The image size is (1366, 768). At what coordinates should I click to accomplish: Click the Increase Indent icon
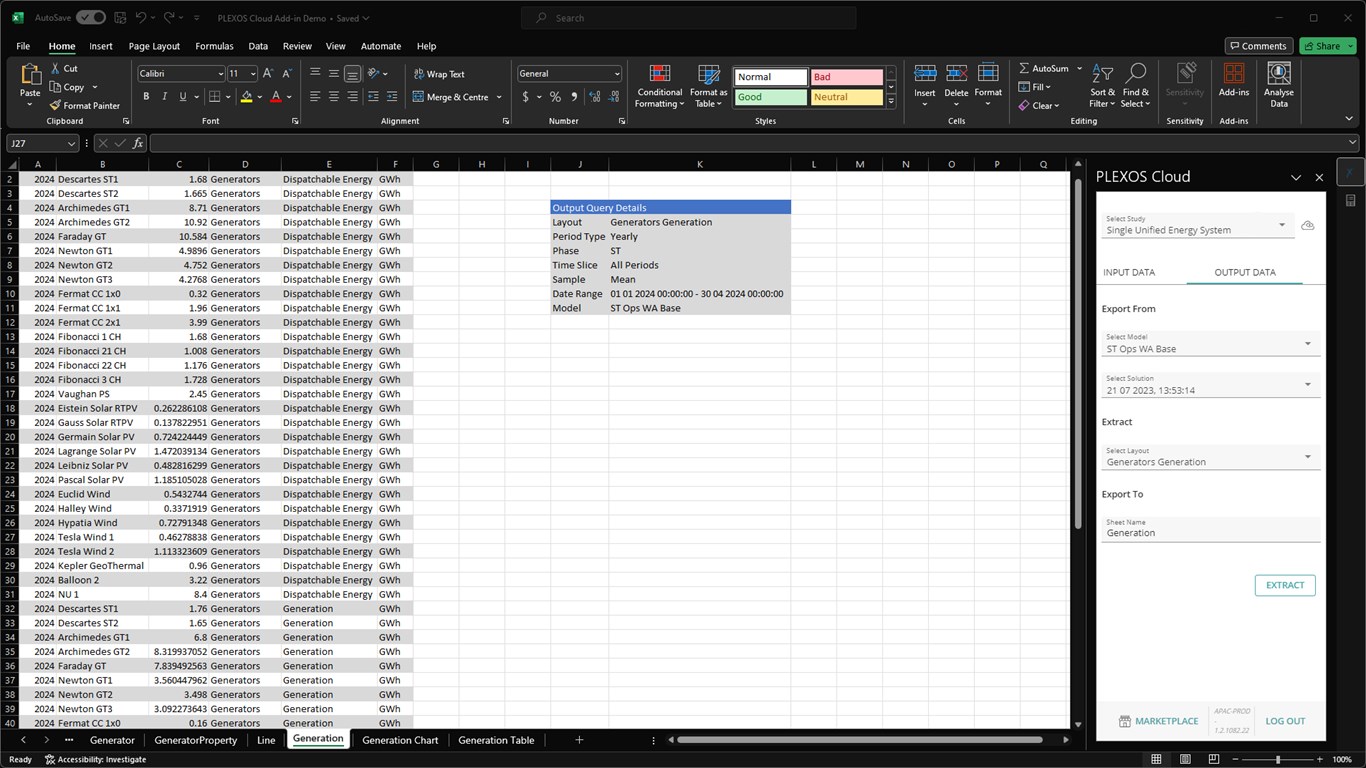click(x=394, y=97)
